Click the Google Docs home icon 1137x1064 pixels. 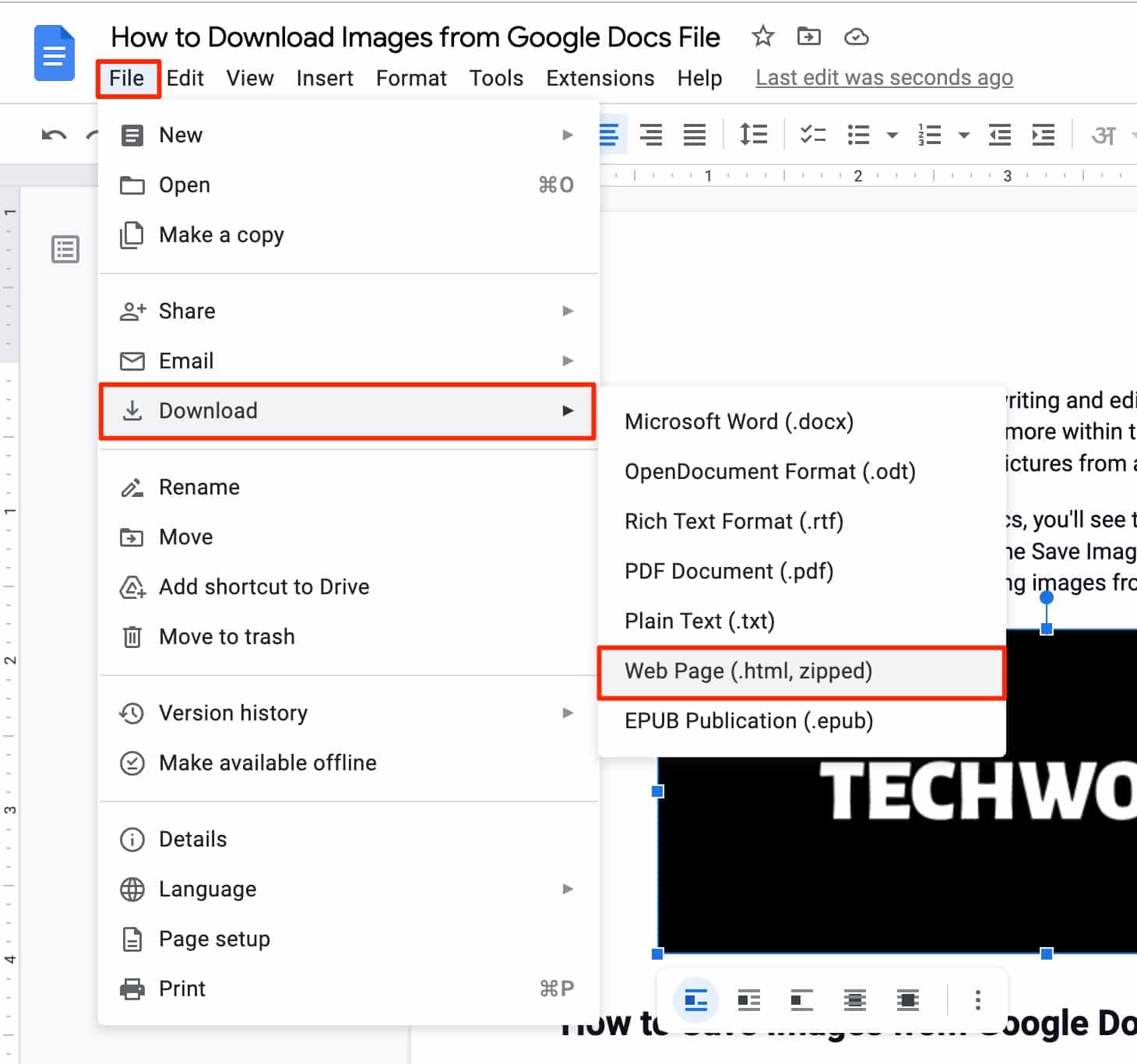(x=55, y=53)
